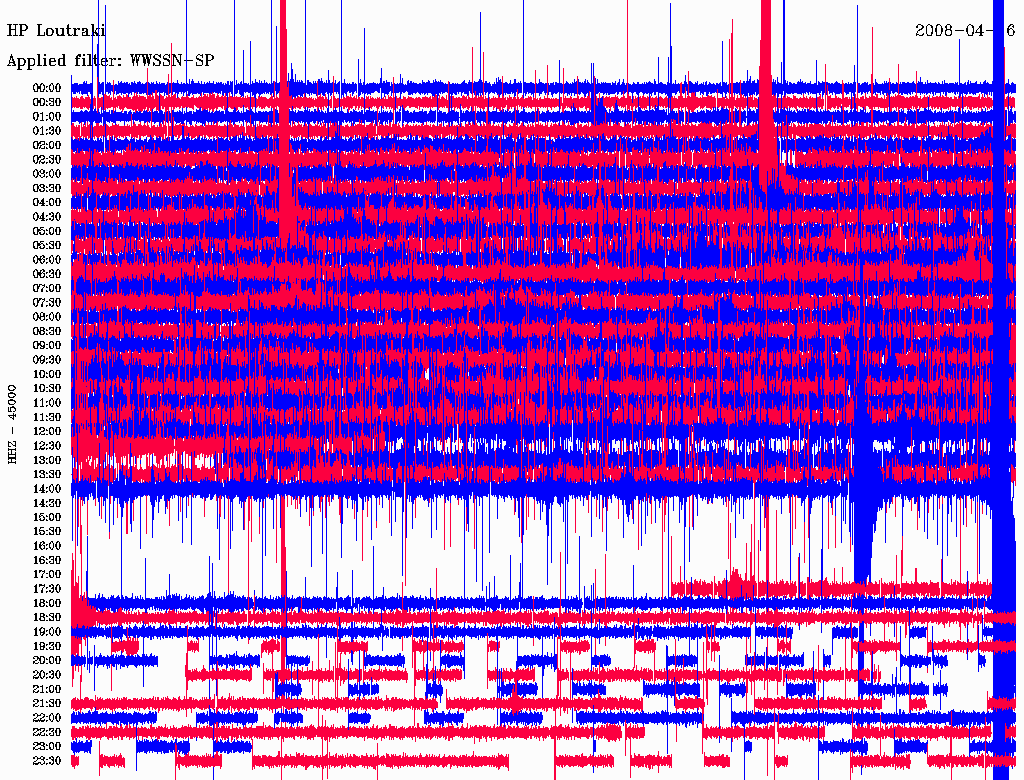Viewport: 1024px width, 780px height.
Task: Select the 18:00 time label
Action: coord(47,604)
